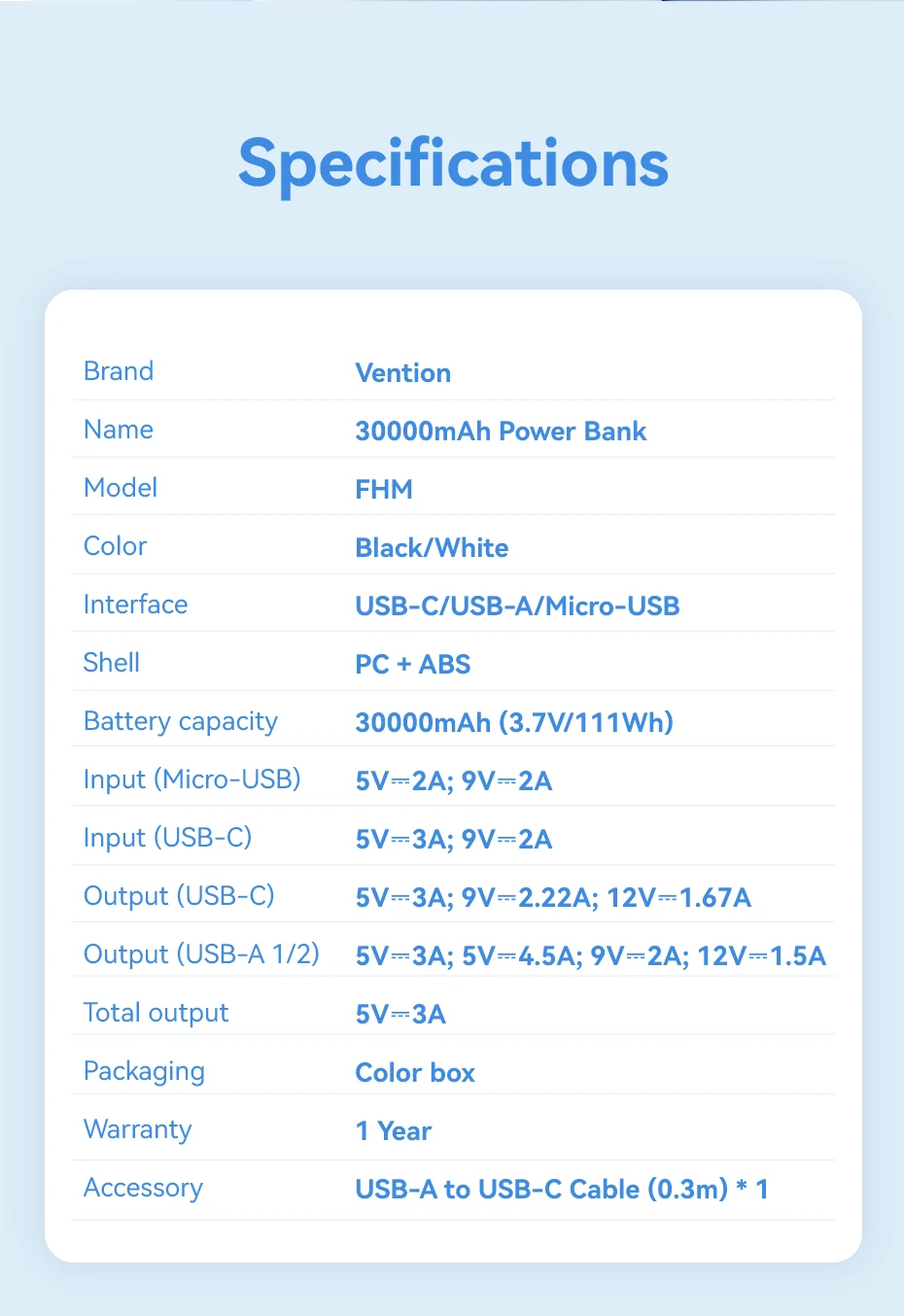The image size is (904, 1316).
Task: Click the Accessory row label
Action: coord(143,1188)
